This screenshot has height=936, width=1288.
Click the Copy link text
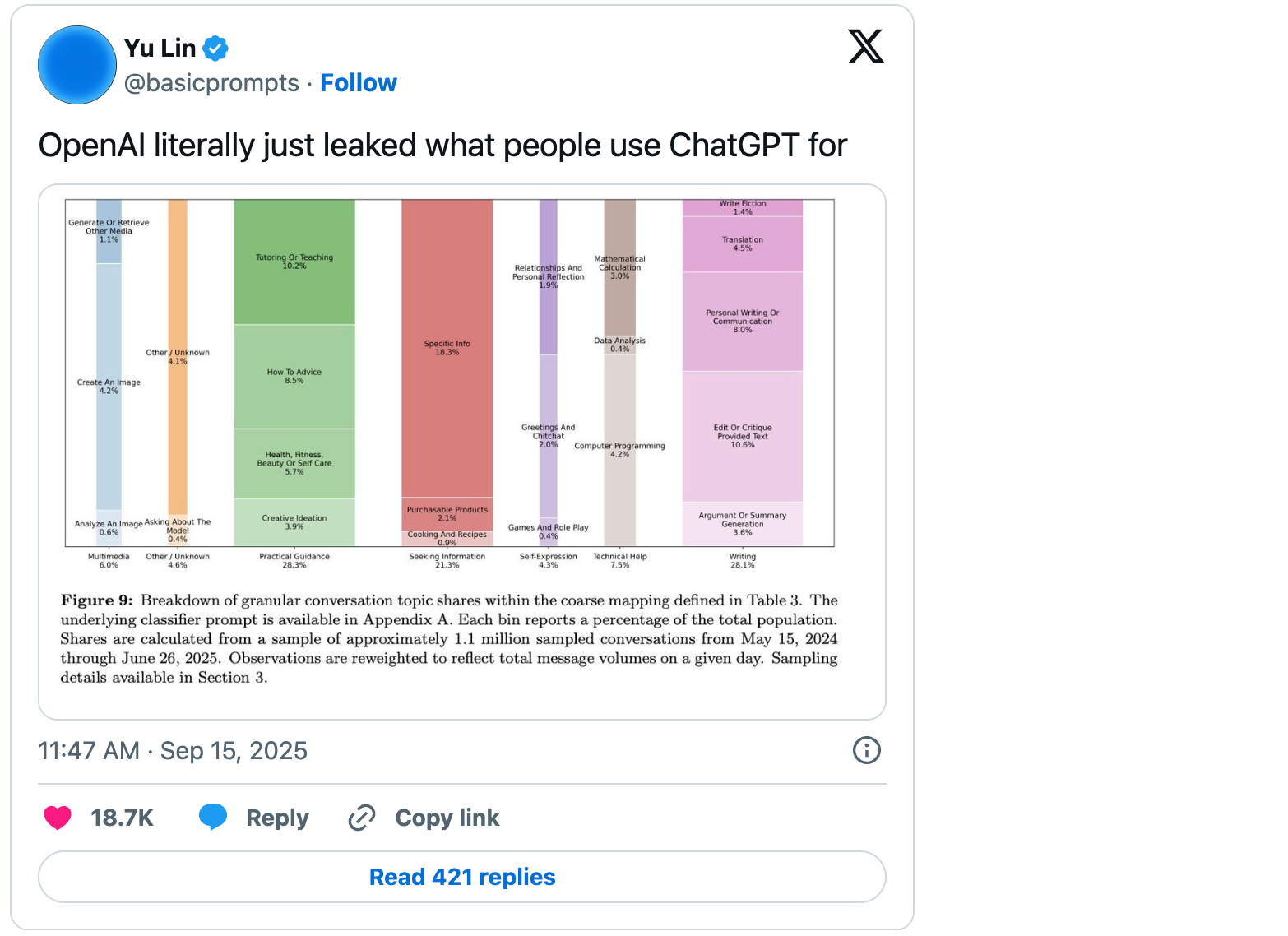tap(447, 818)
